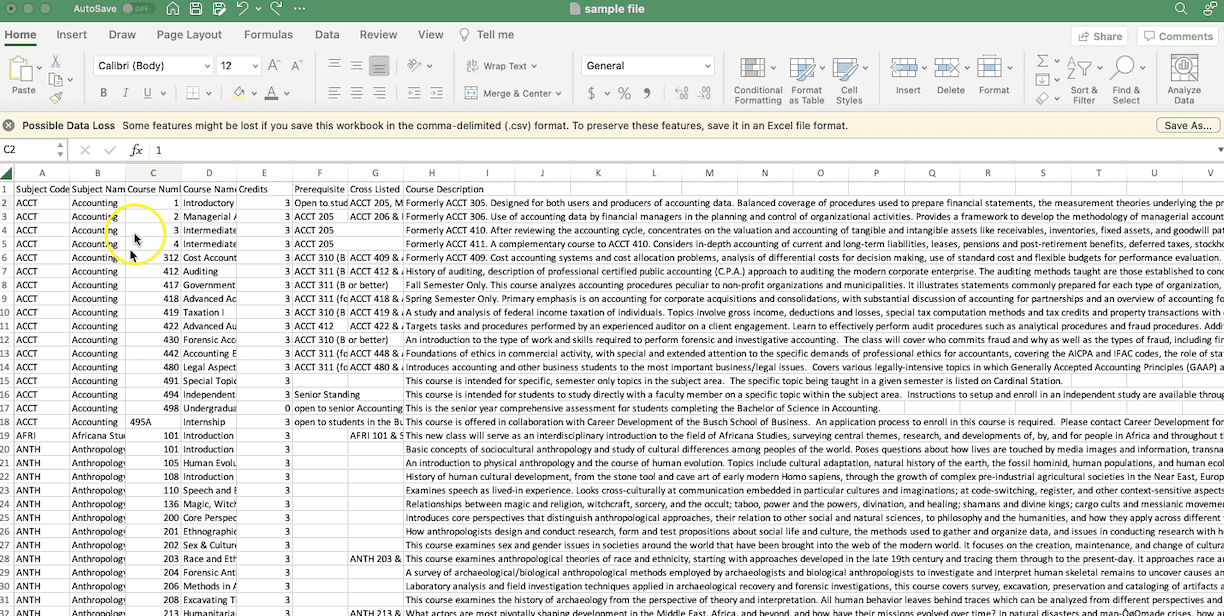Click the Save As... button in warning bar

coord(1188,126)
